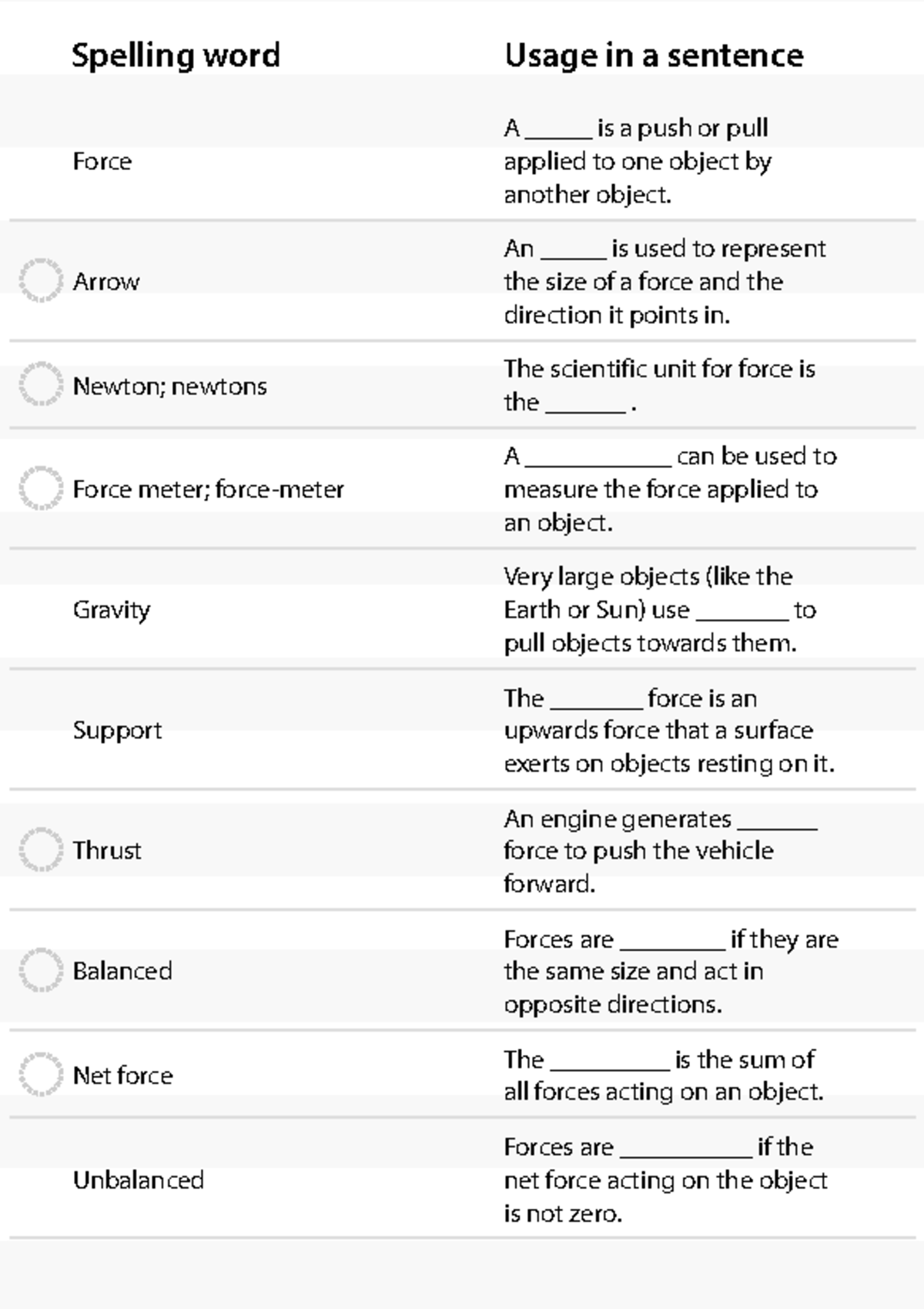This screenshot has height=1309, width=924.
Task: Select the spelling word Gravity
Action: [x=112, y=611]
